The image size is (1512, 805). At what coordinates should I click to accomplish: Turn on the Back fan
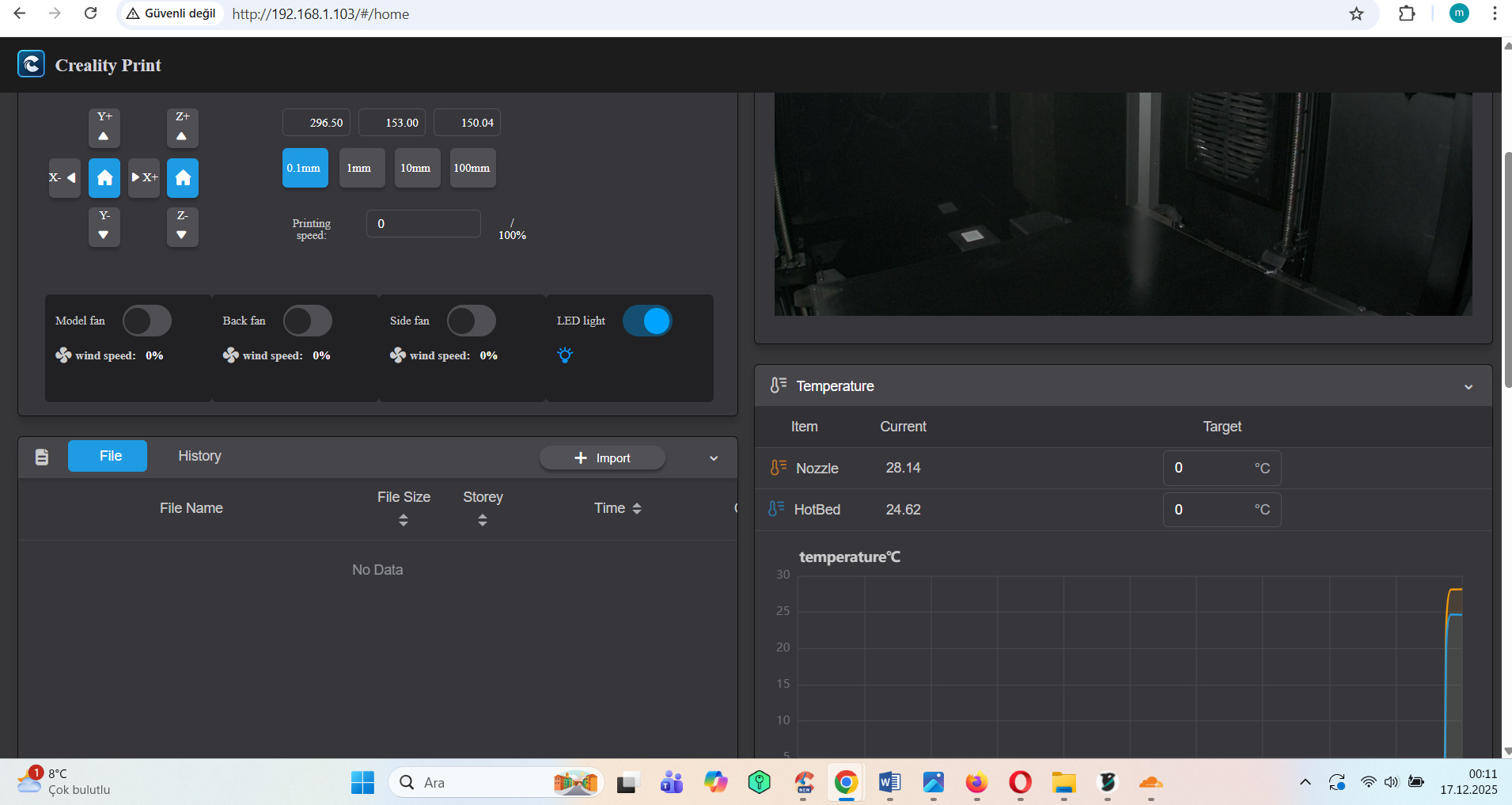click(x=308, y=321)
